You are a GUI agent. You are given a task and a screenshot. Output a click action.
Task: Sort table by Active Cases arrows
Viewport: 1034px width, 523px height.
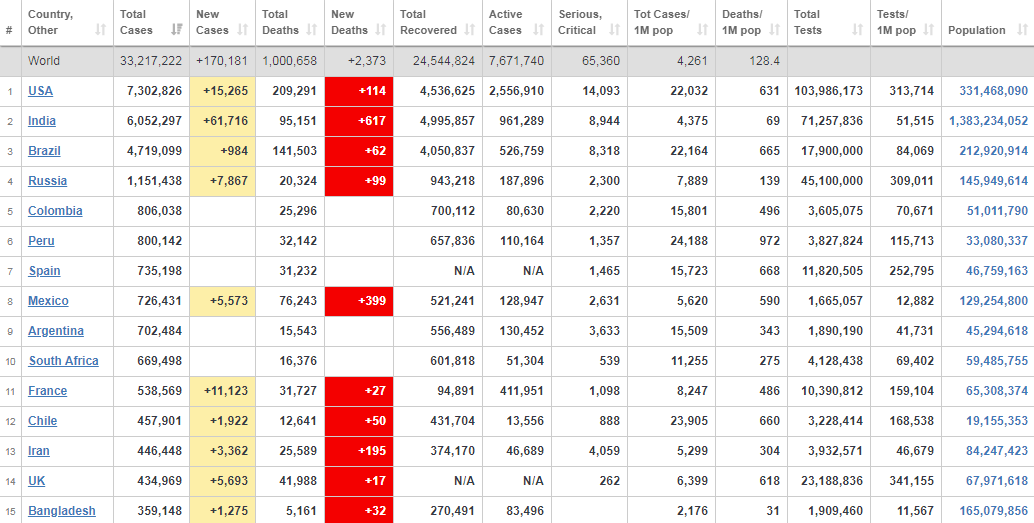click(x=539, y=30)
